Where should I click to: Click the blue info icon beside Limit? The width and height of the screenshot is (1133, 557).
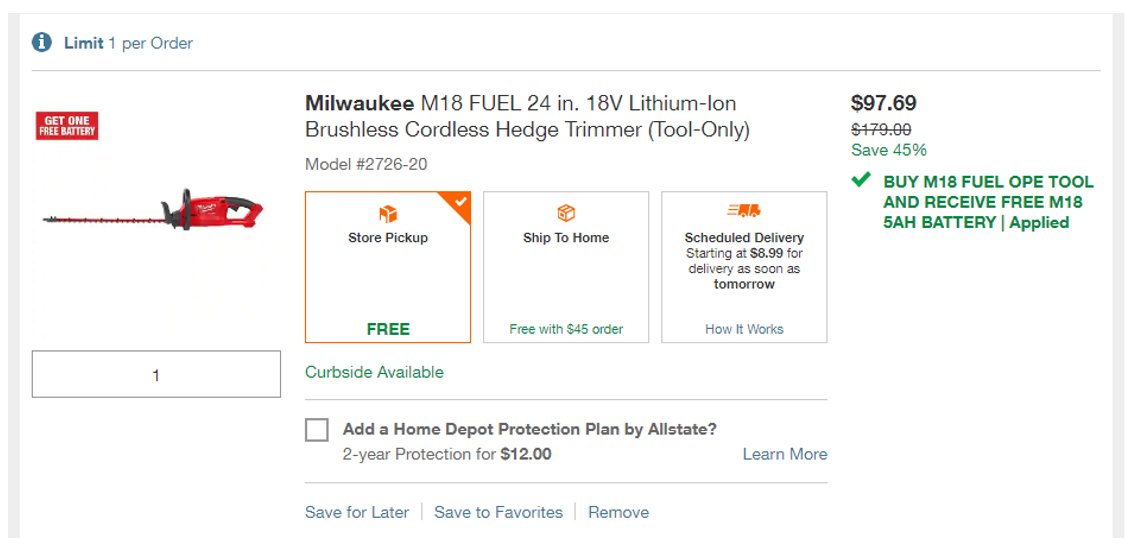click(42, 43)
